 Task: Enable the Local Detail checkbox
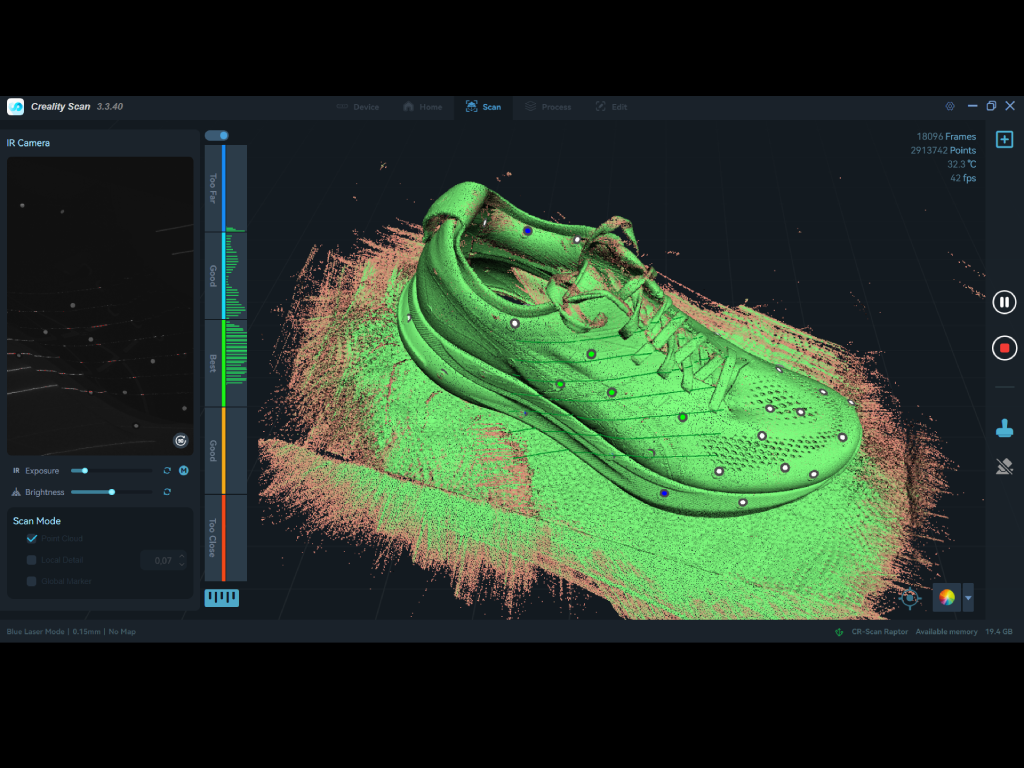tap(32, 560)
